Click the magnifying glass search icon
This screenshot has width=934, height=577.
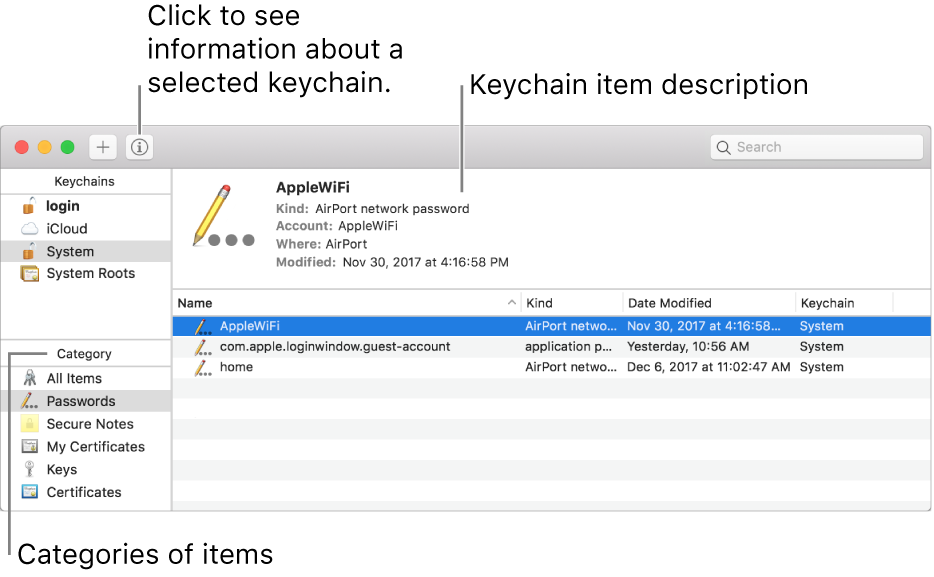click(x=723, y=148)
